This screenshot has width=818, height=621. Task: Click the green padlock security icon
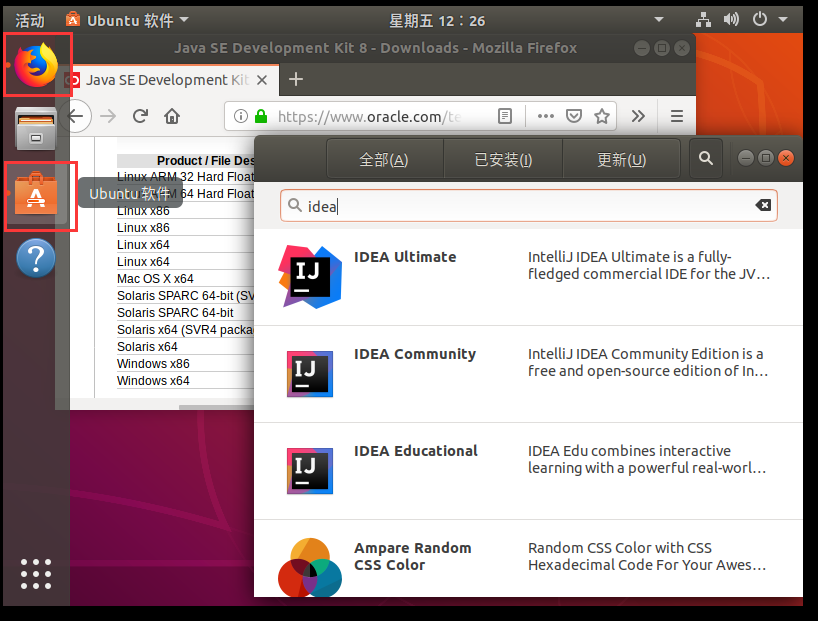point(261,116)
